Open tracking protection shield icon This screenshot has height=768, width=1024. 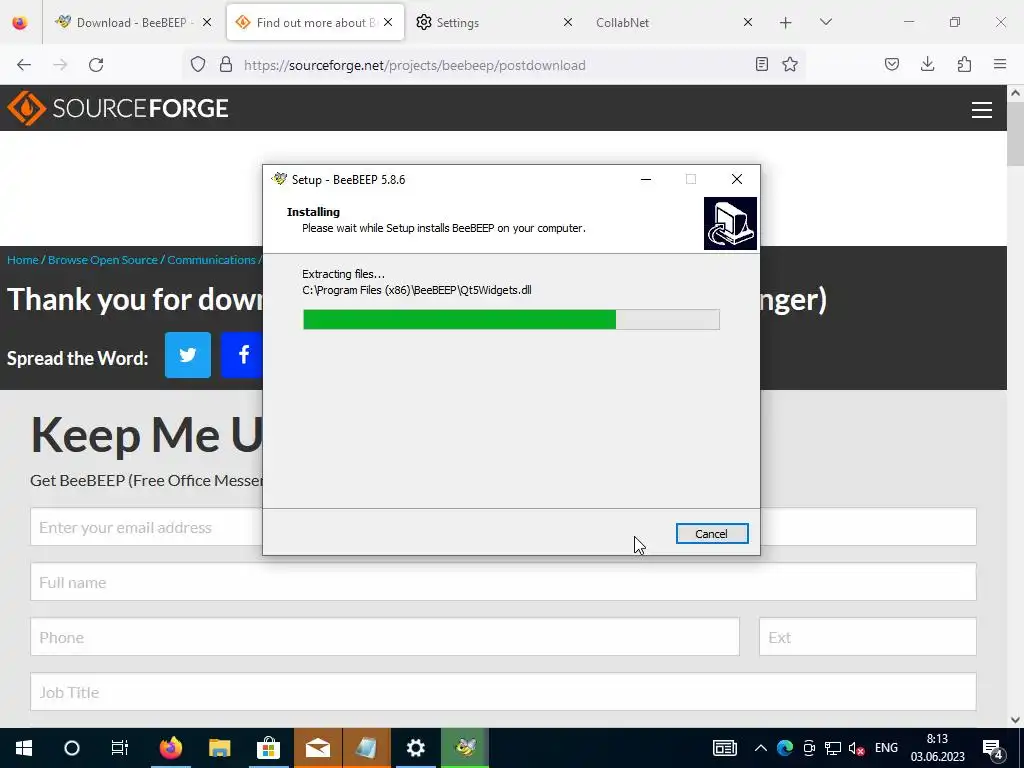click(x=198, y=64)
